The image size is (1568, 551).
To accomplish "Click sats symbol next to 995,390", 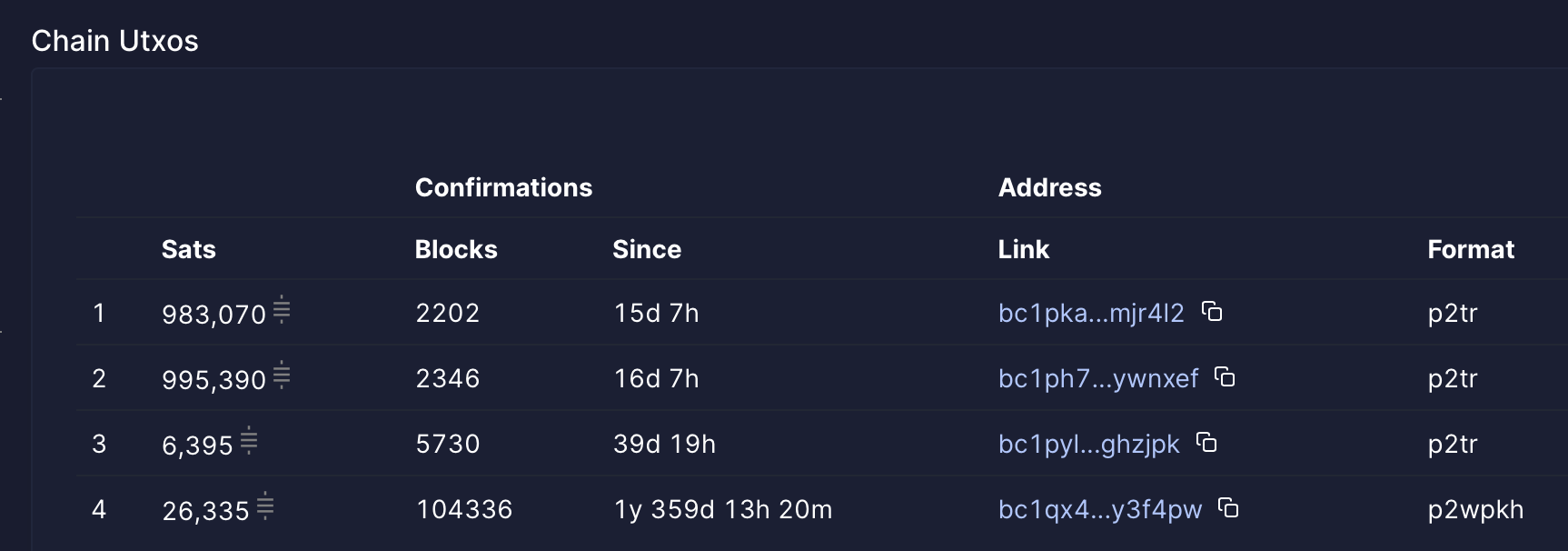I will 282,375.
